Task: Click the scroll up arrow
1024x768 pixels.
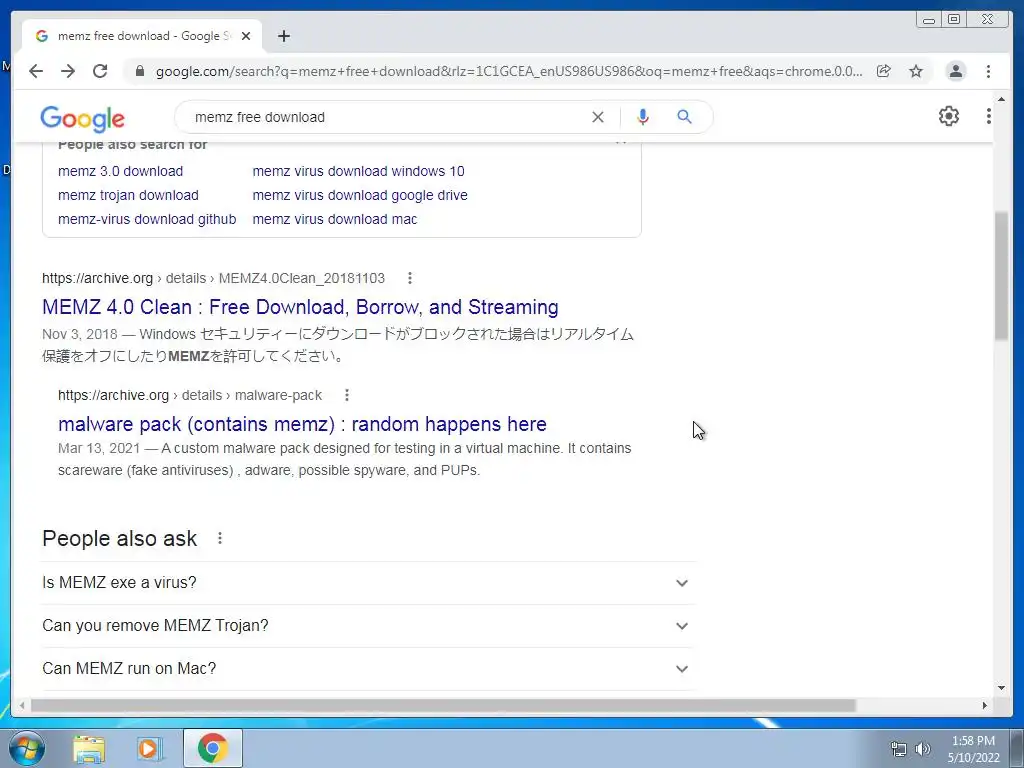Action: pos(1001,99)
